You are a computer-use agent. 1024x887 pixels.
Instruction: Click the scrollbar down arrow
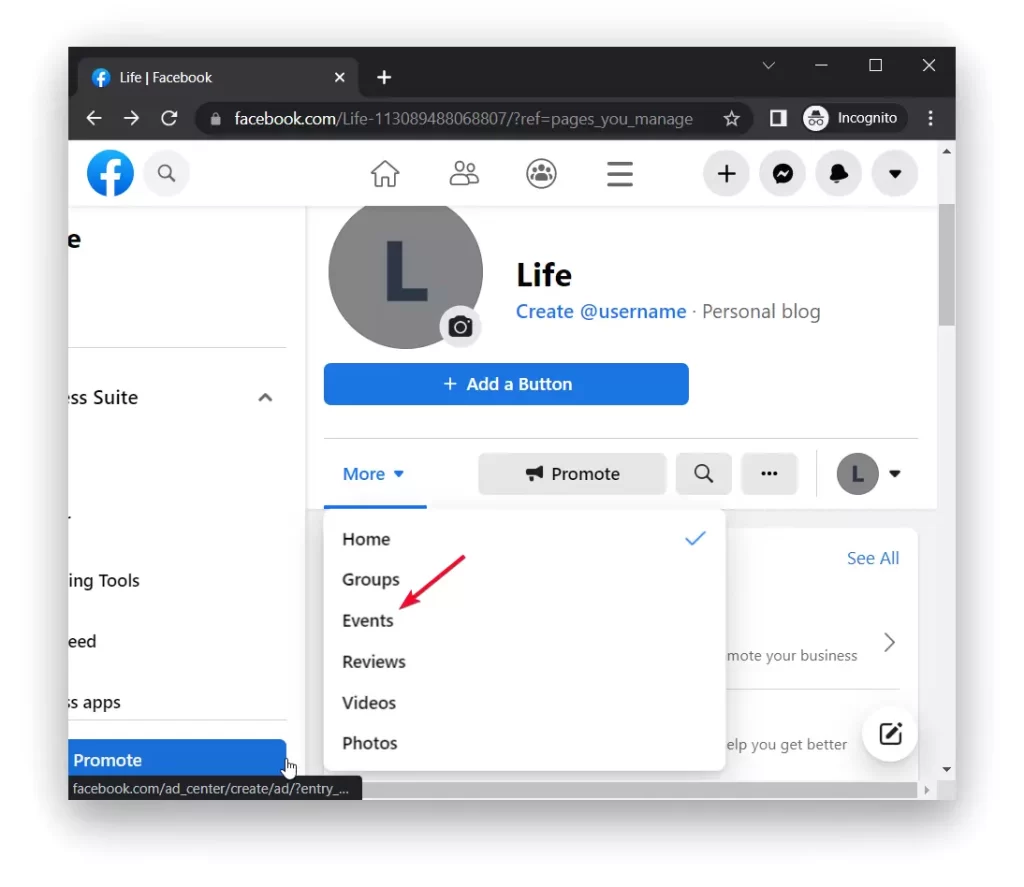tap(946, 769)
